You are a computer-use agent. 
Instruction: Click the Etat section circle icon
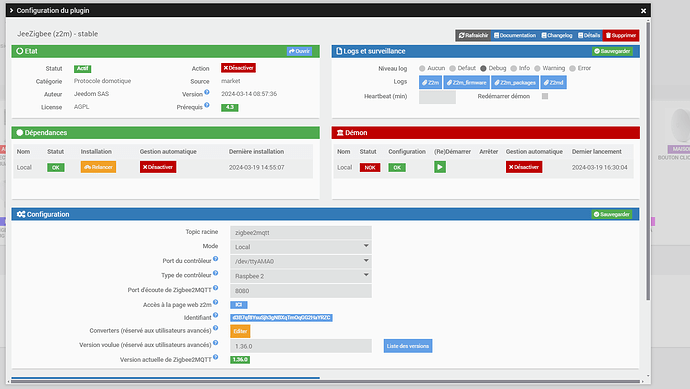click(x=19, y=51)
